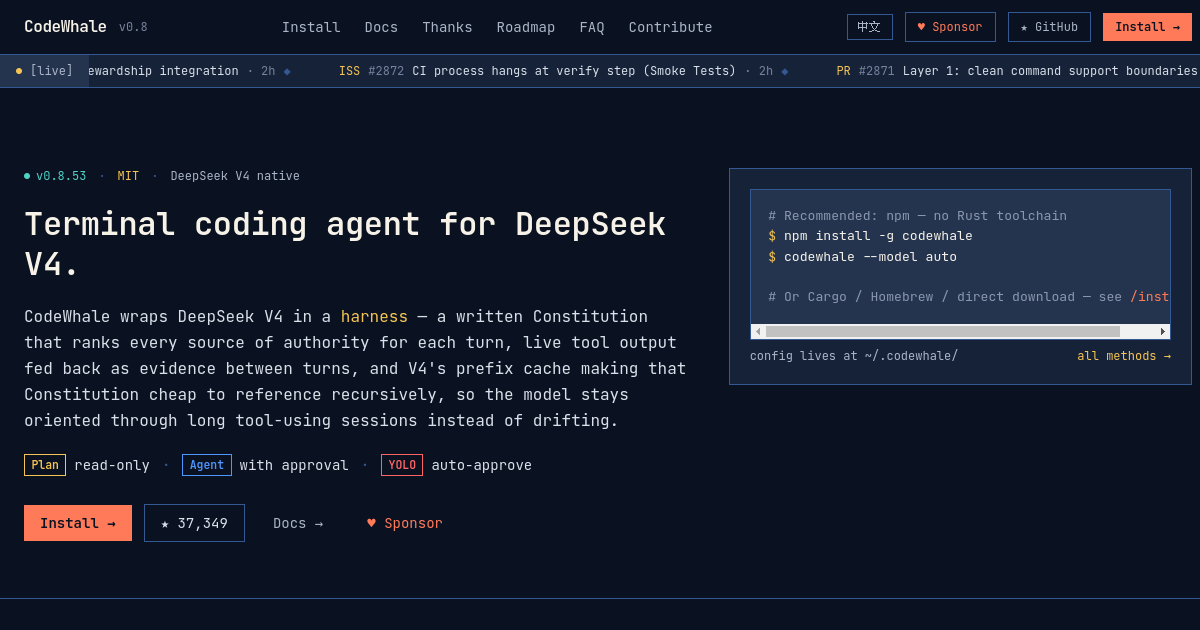Click the header Sponsor heart button
This screenshot has width=1200, height=630.
(950, 27)
